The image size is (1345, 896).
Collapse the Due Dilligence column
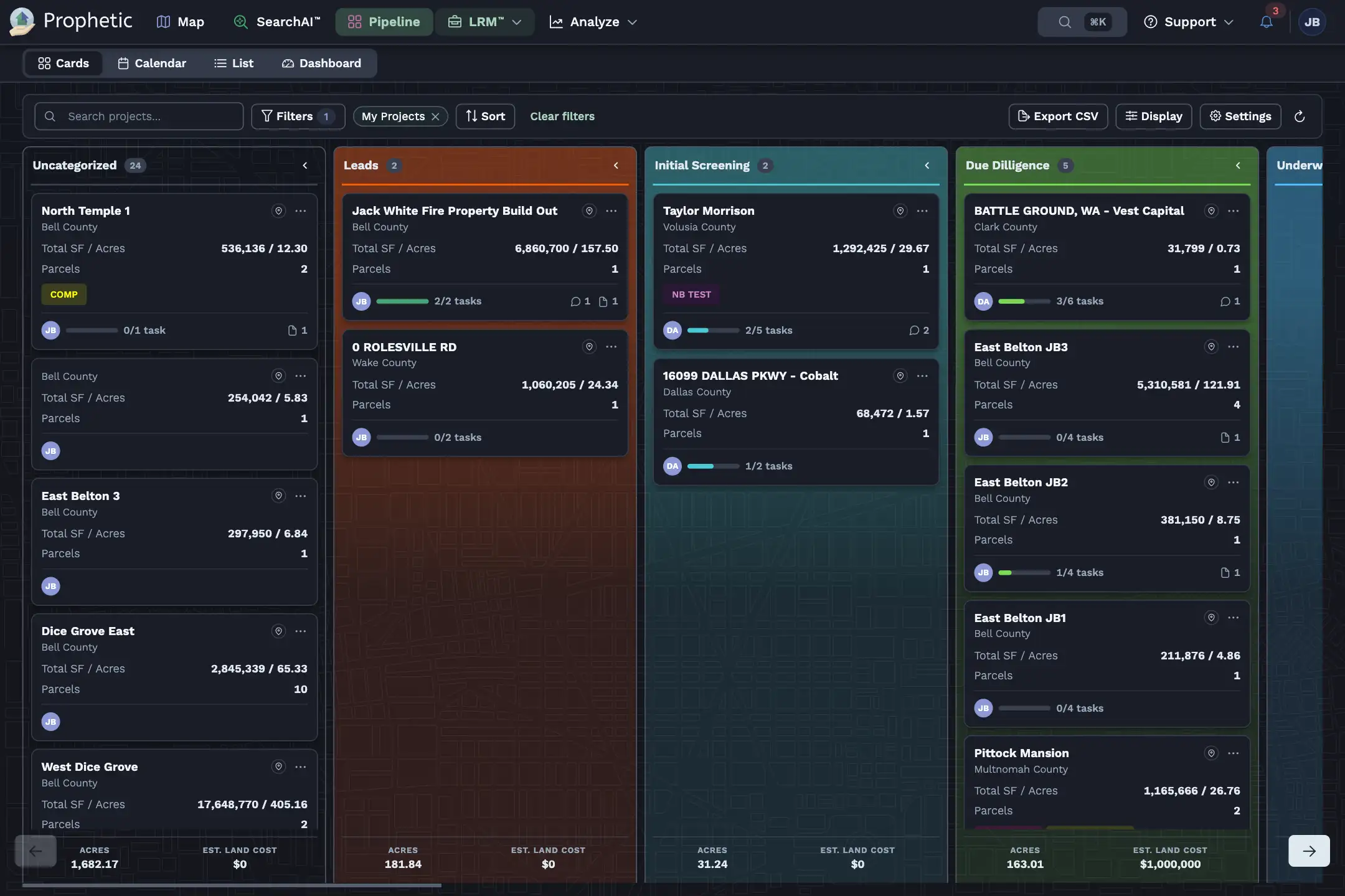(x=1237, y=166)
